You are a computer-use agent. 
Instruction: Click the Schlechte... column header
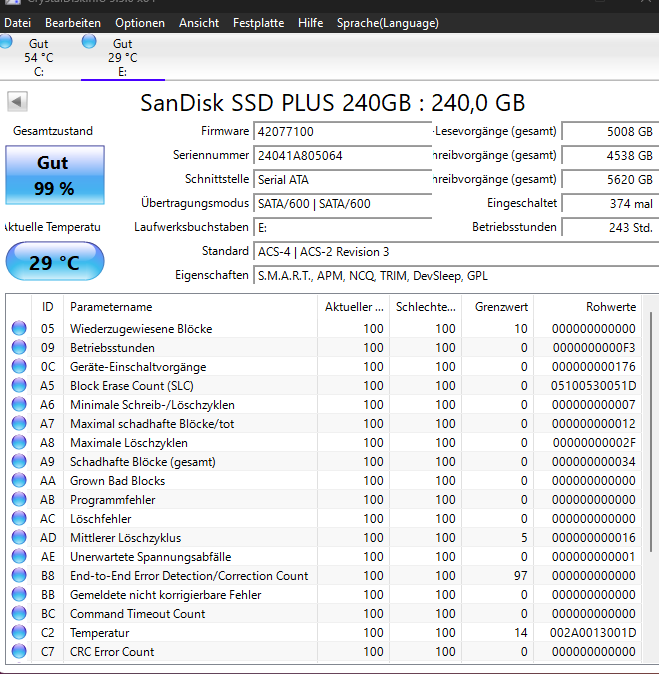click(x=426, y=307)
